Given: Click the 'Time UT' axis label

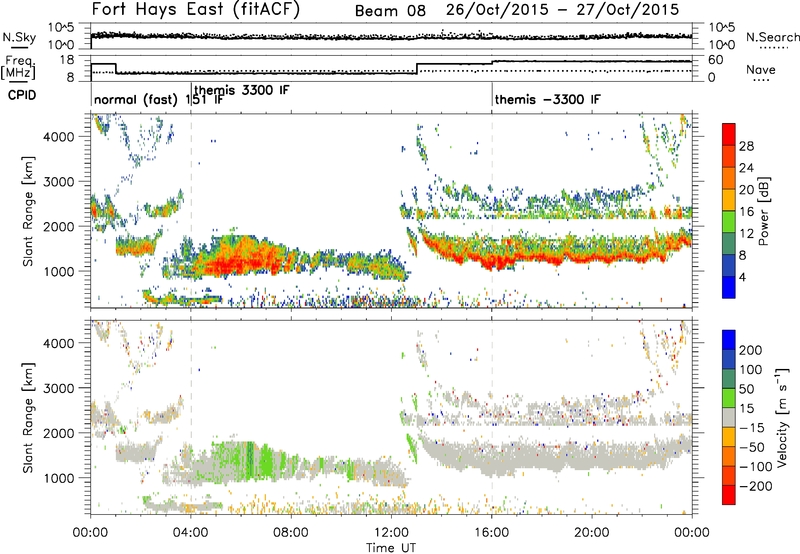Looking at the screenshot, I should pyautogui.click(x=391, y=548).
